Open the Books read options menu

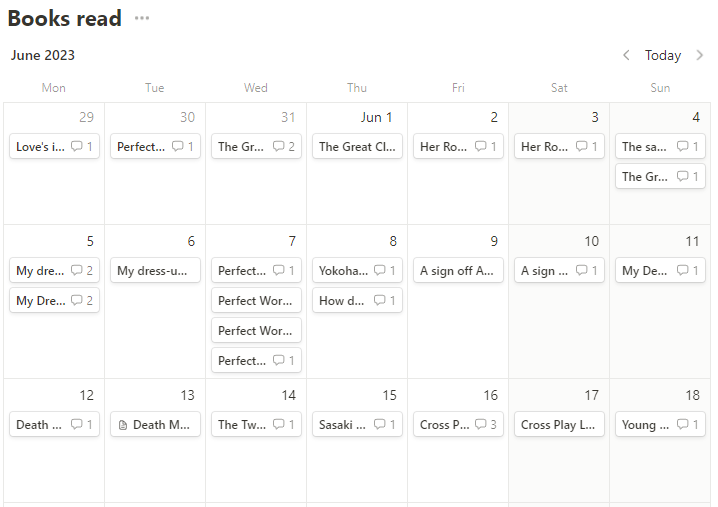(x=142, y=18)
